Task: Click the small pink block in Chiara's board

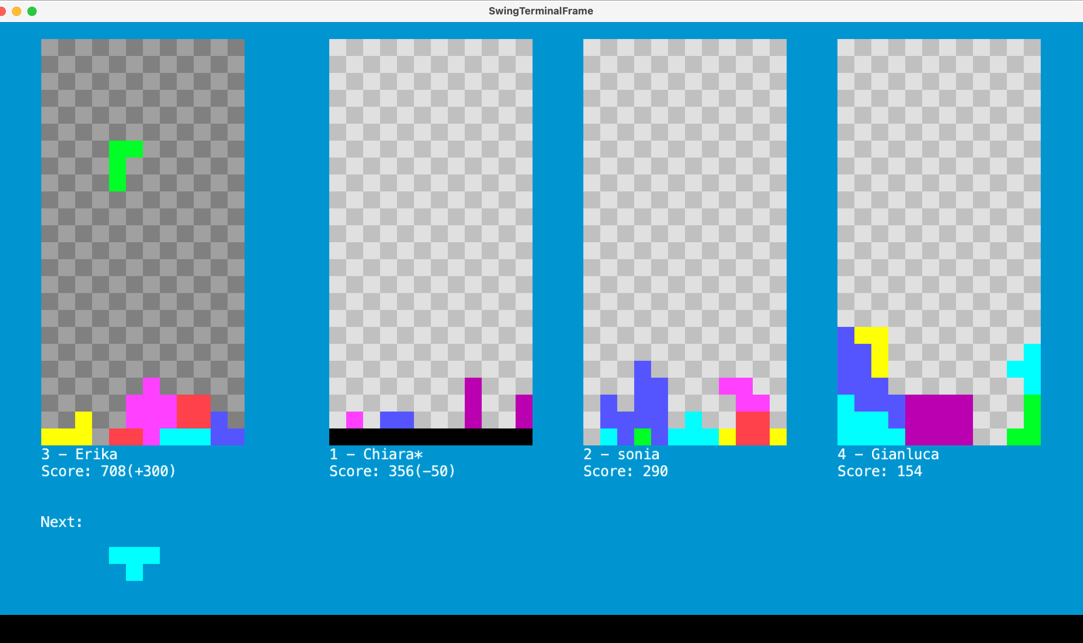Action: (354, 420)
